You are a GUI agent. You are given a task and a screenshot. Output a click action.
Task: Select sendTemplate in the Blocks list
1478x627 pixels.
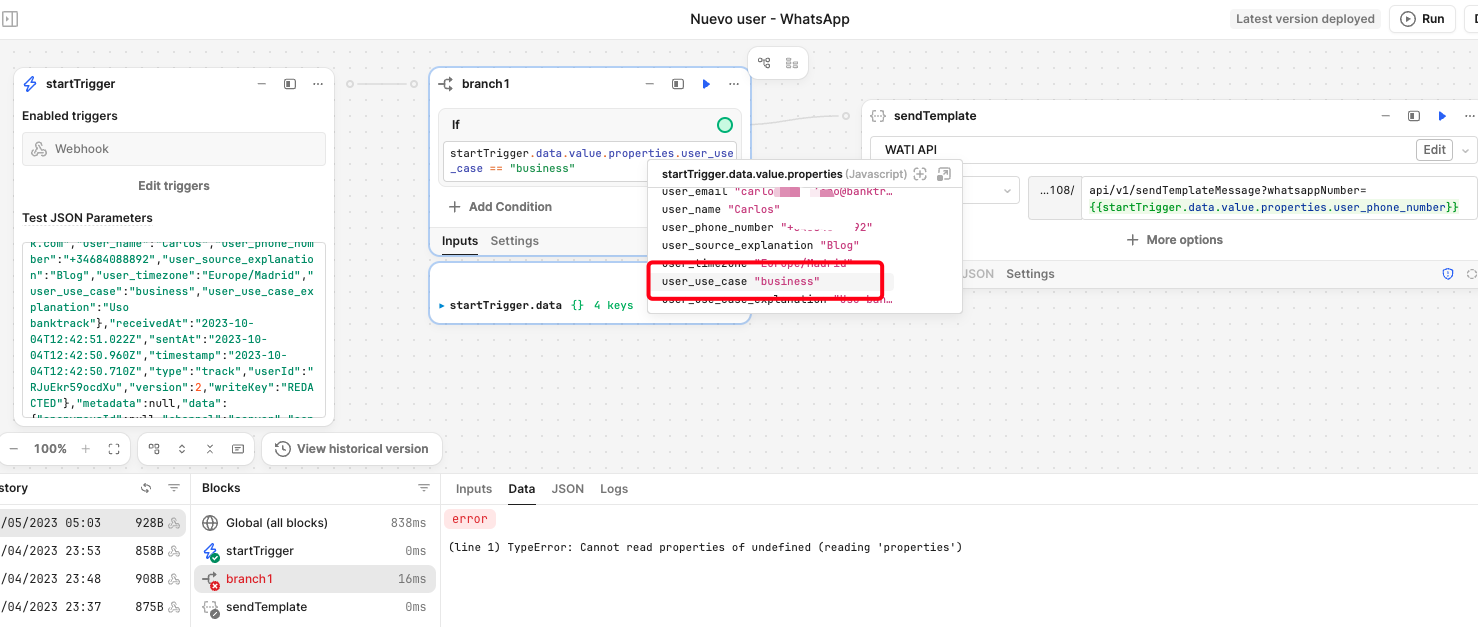pyautogui.click(x=313, y=607)
